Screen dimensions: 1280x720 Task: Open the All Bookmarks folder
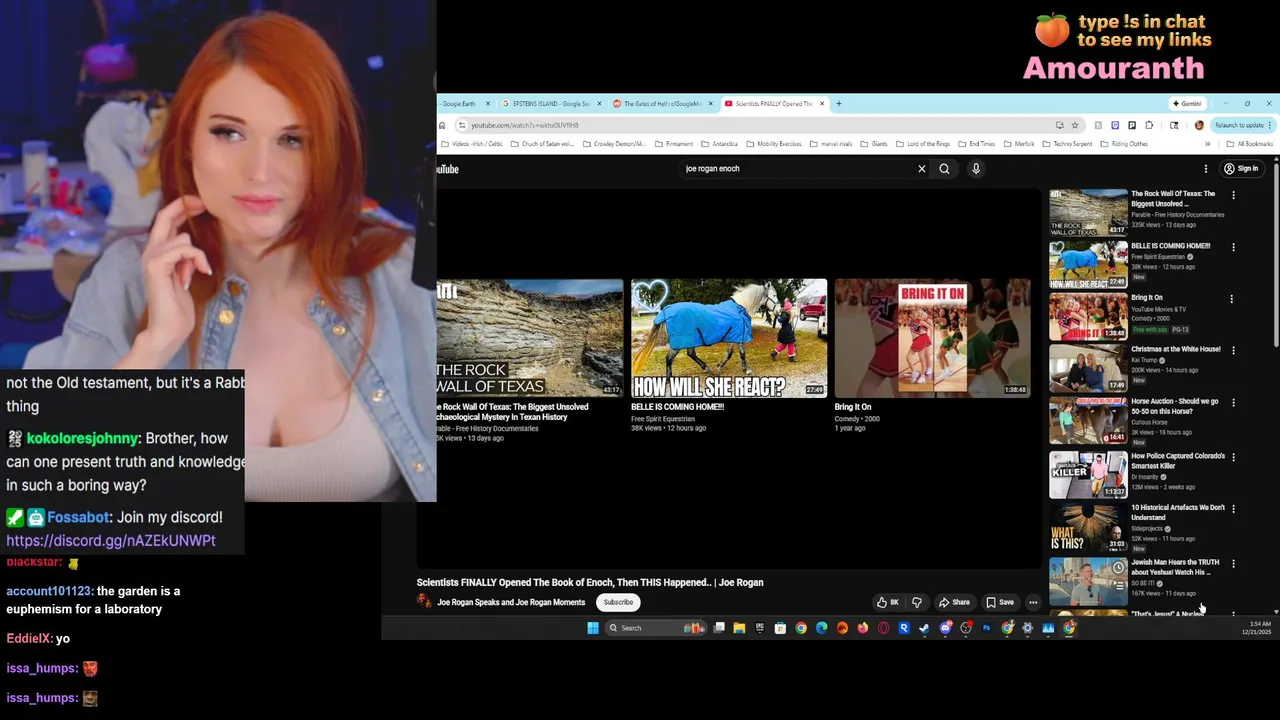[1250, 144]
